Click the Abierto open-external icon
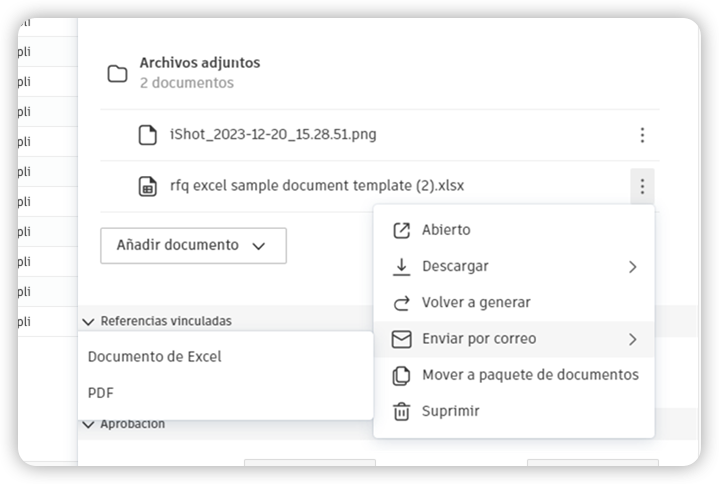 pos(401,230)
